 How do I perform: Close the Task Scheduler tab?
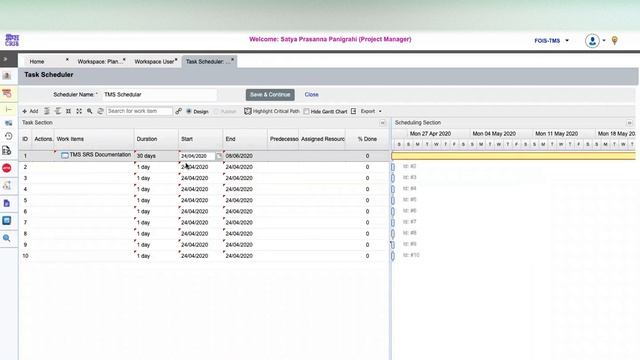coord(233,60)
